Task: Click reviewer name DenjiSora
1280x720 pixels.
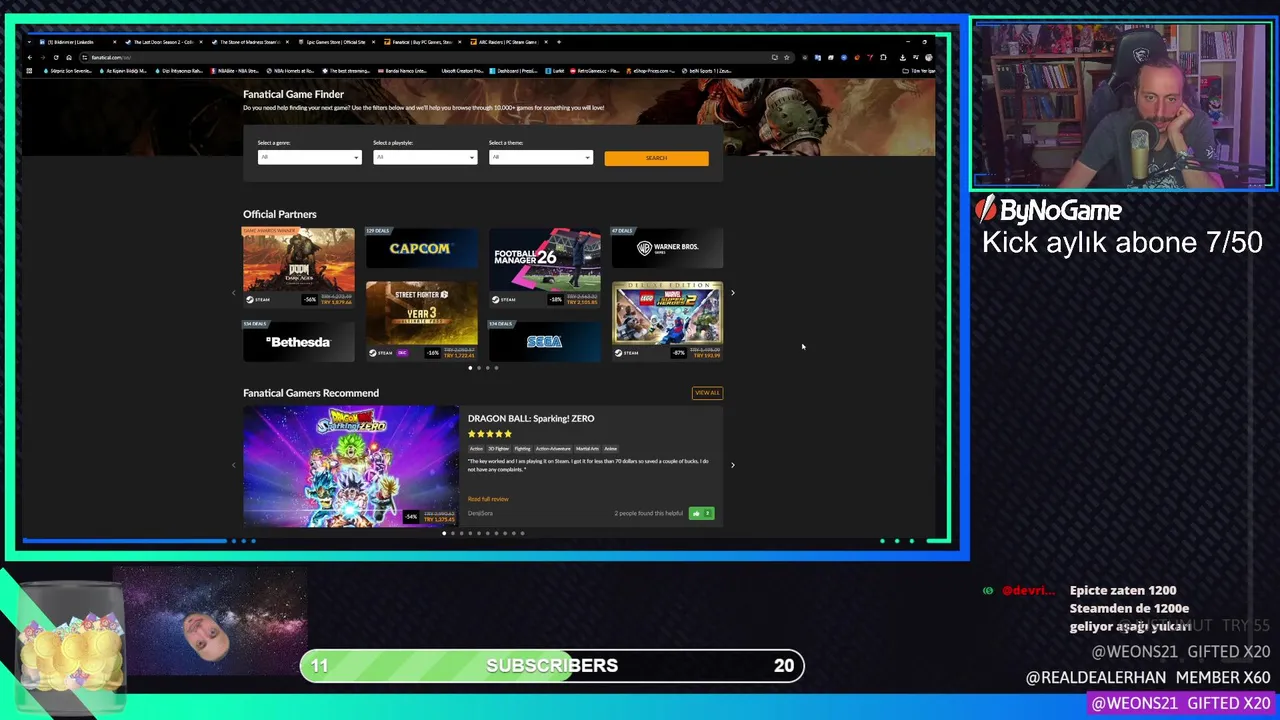Action: click(x=480, y=513)
